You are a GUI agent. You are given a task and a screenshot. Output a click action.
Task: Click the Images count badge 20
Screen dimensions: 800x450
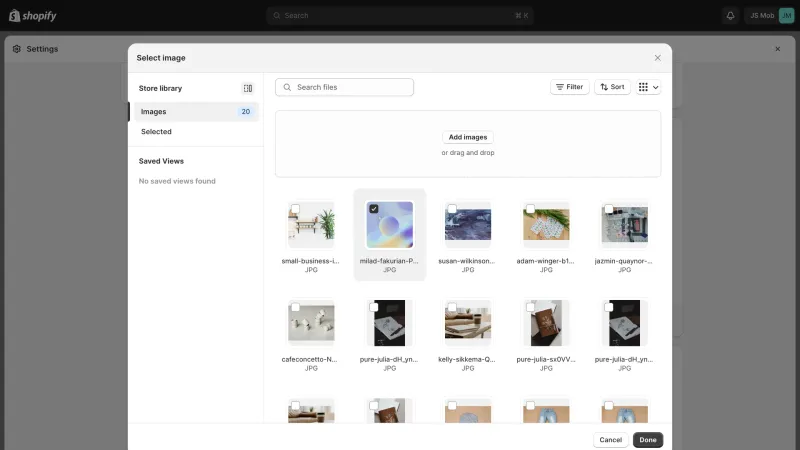click(245, 112)
